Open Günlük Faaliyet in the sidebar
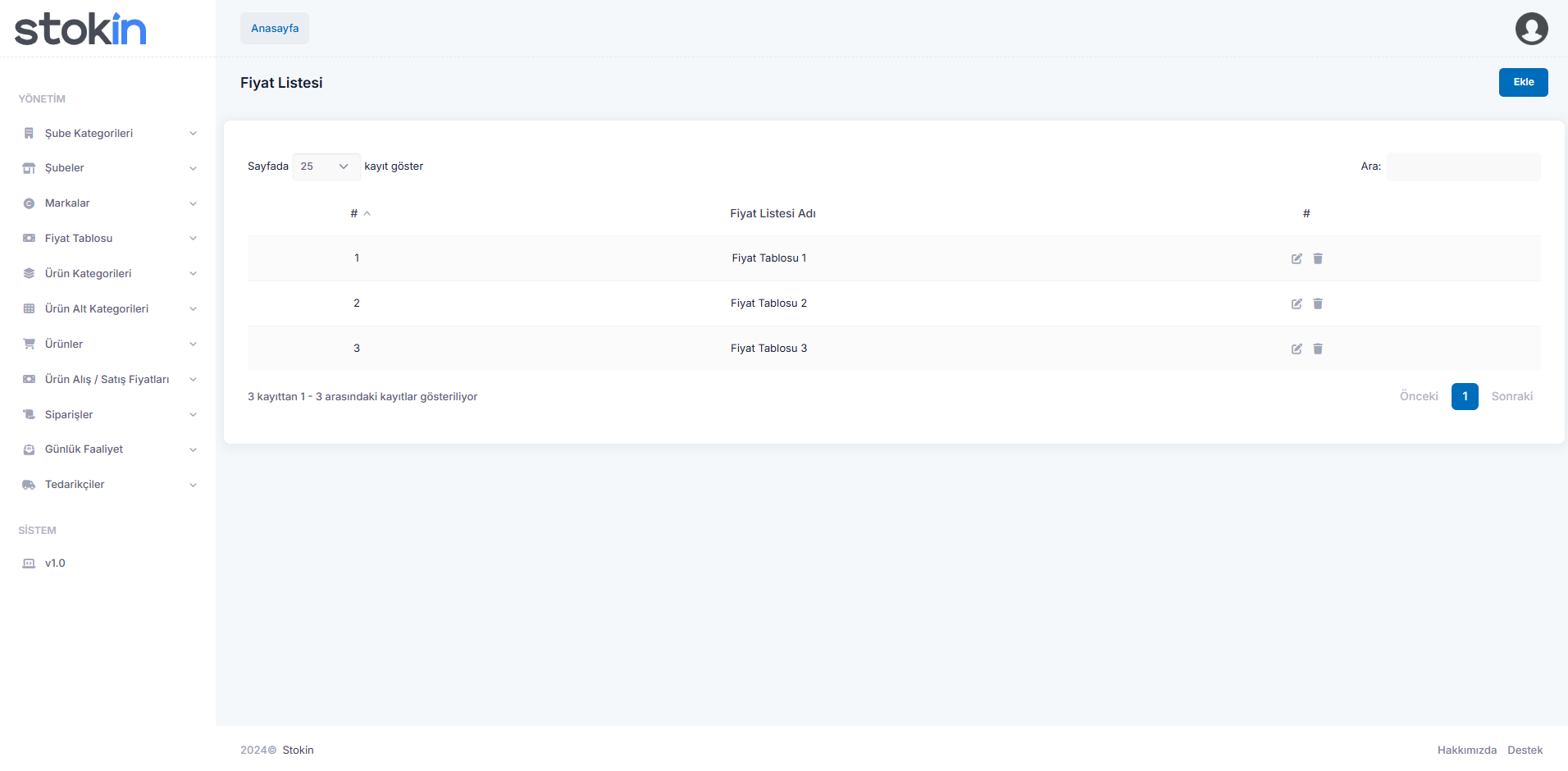 pyautogui.click(x=84, y=449)
